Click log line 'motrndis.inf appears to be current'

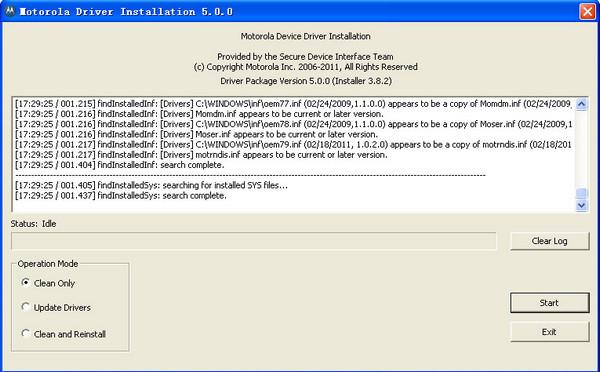click(201, 155)
